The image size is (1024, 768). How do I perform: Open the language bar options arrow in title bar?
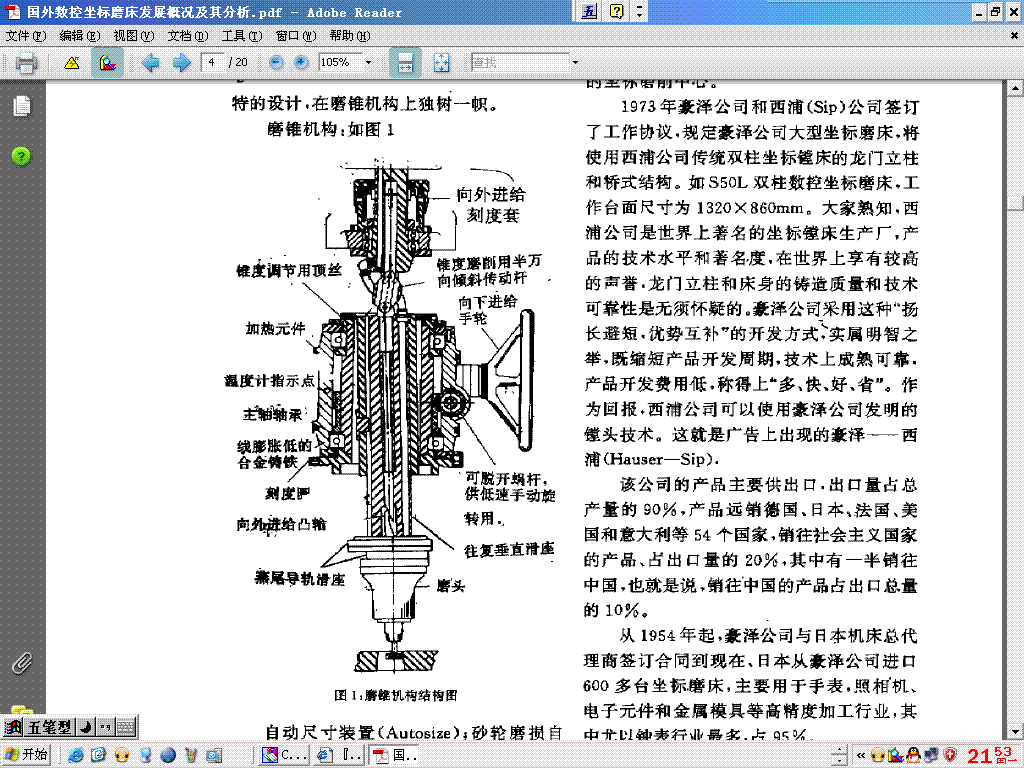click(x=639, y=11)
